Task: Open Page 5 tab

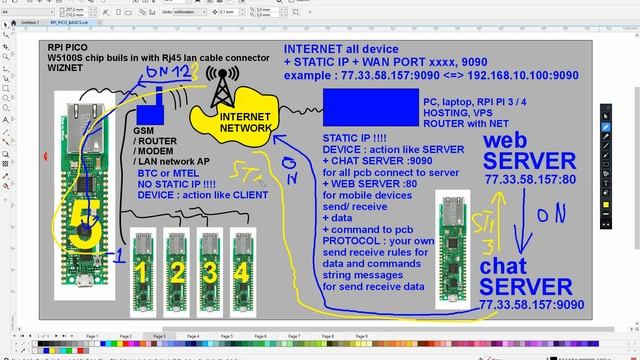Action: (x=227, y=336)
